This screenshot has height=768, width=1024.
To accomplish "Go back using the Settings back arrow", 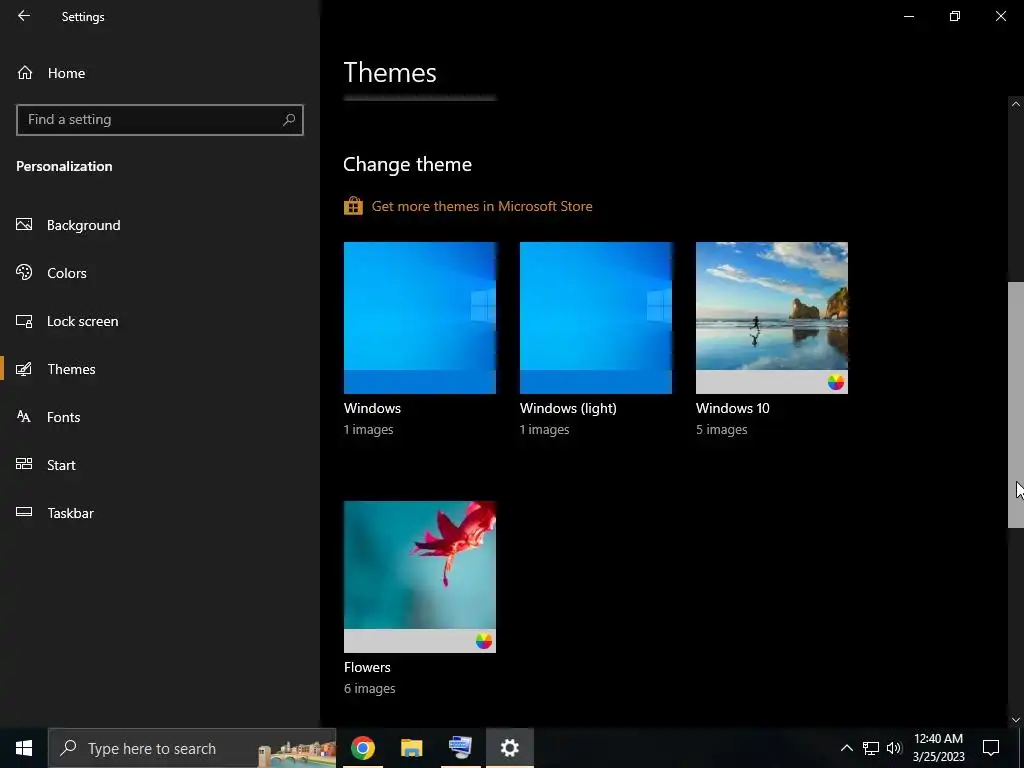I will click(24, 16).
